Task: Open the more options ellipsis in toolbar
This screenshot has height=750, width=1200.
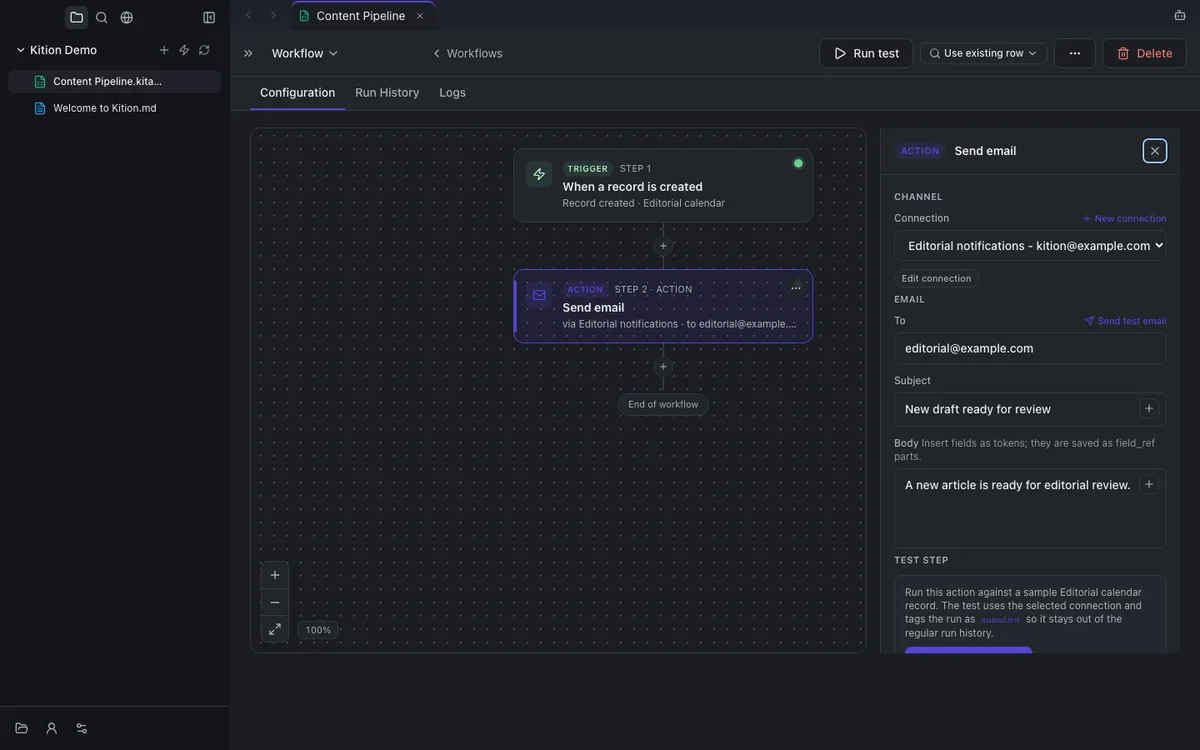Action: (1075, 53)
